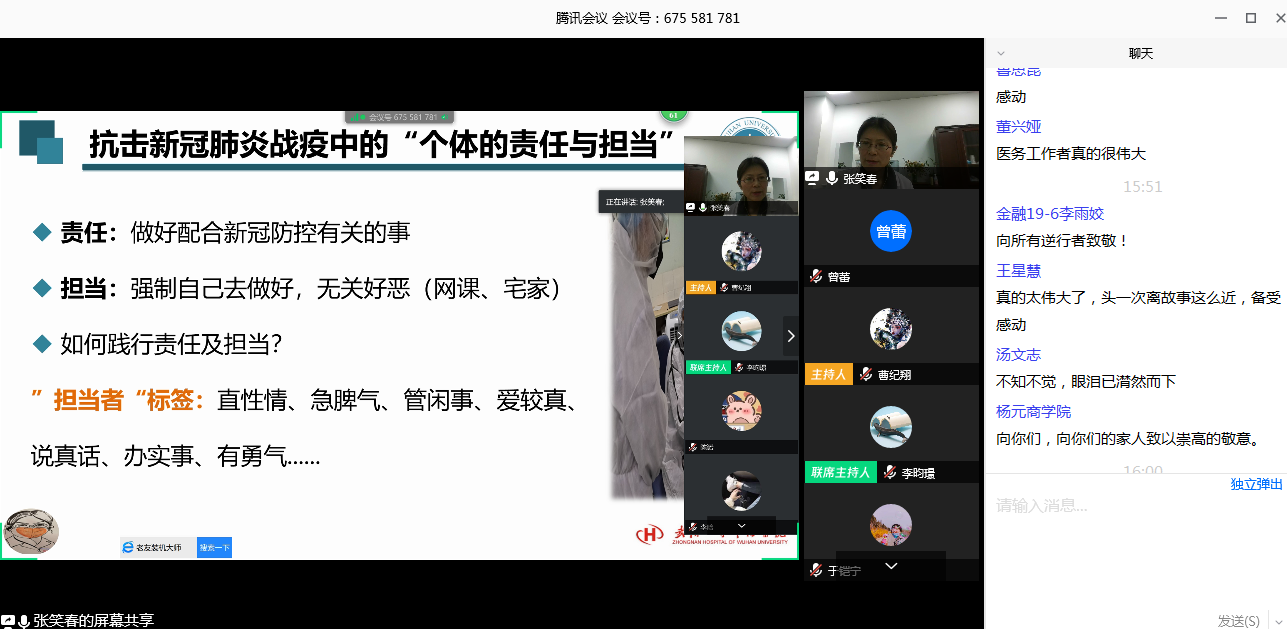Click the screen-share icon in bottom-left status bar
This screenshot has height=629, width=1287.
point(8,621)
